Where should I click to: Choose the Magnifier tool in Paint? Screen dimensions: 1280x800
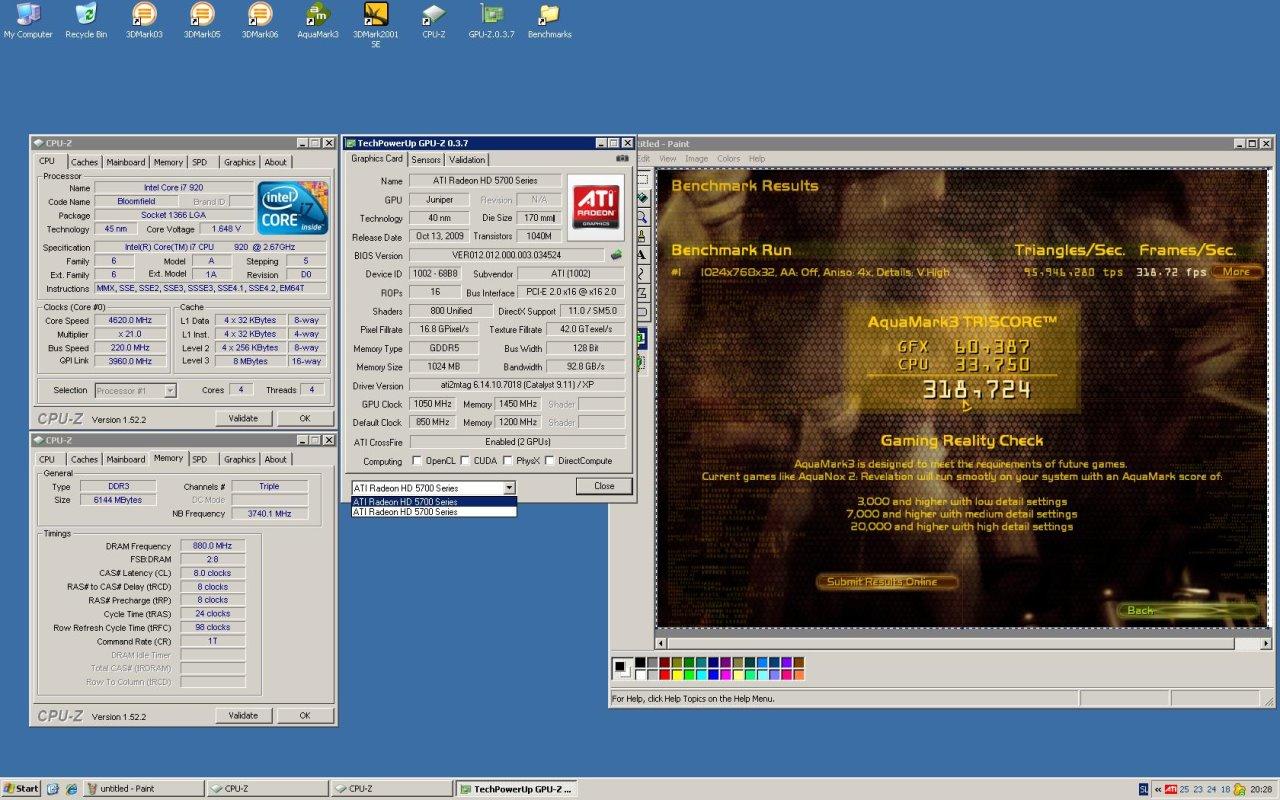coord(644,216)
